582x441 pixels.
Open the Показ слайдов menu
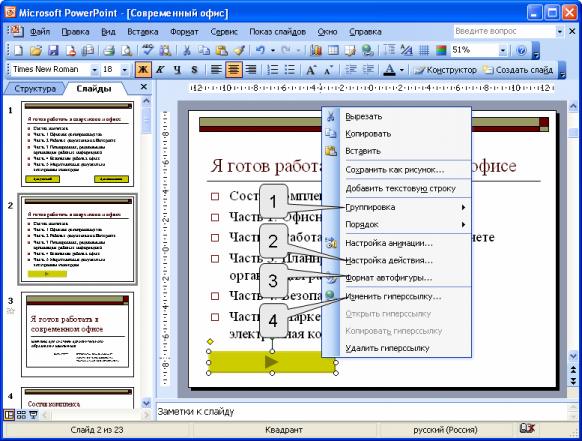(277, 32)
